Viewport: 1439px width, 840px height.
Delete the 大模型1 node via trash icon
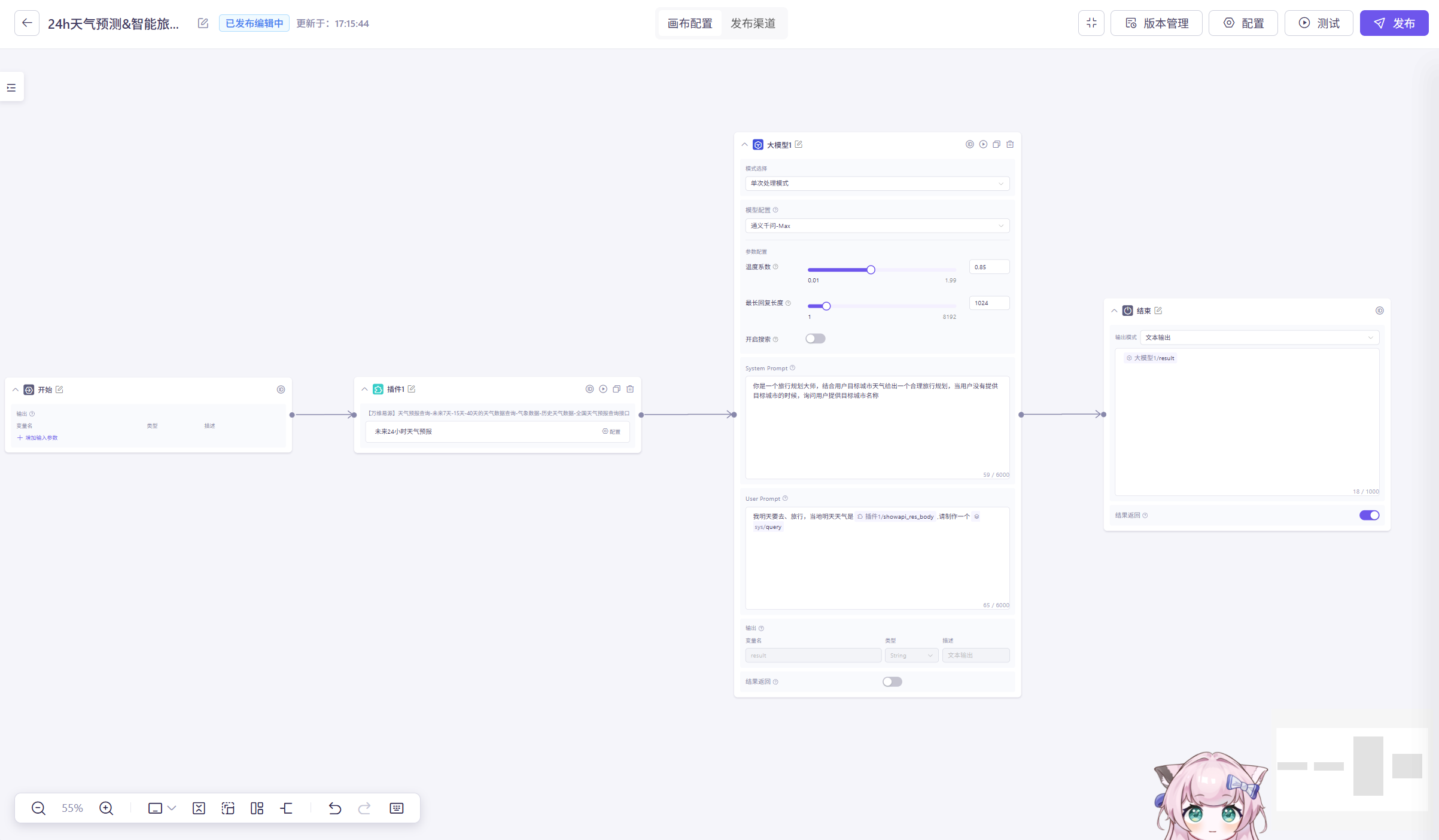click(1010, 144)
